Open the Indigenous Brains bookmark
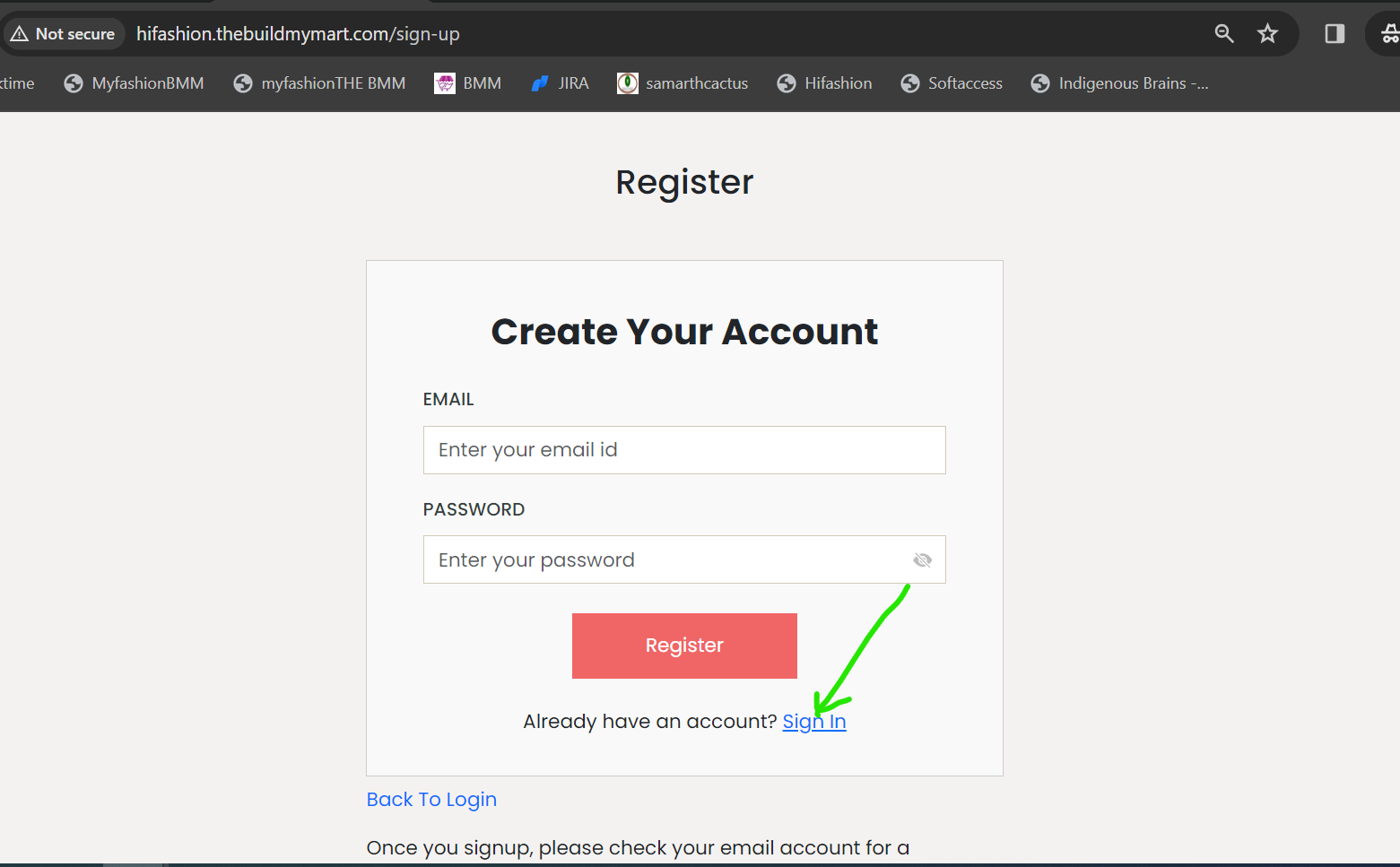The image size is (1400, 867). point(1120,83)
